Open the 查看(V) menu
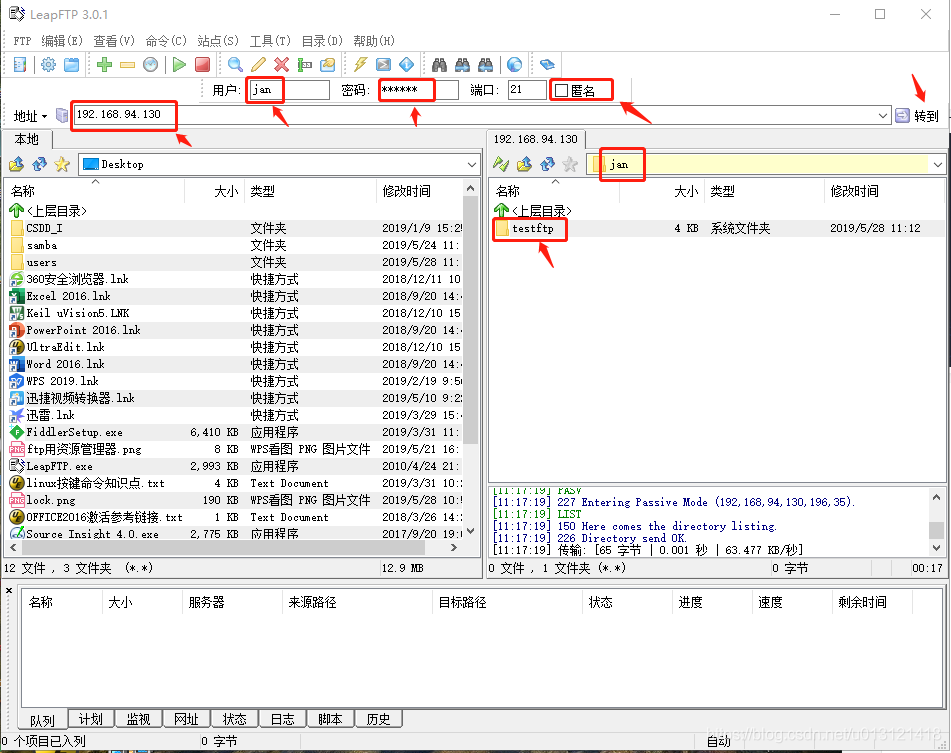Viewport: 951px width, 753px height. pyautogui.click(x=114, y=41)
